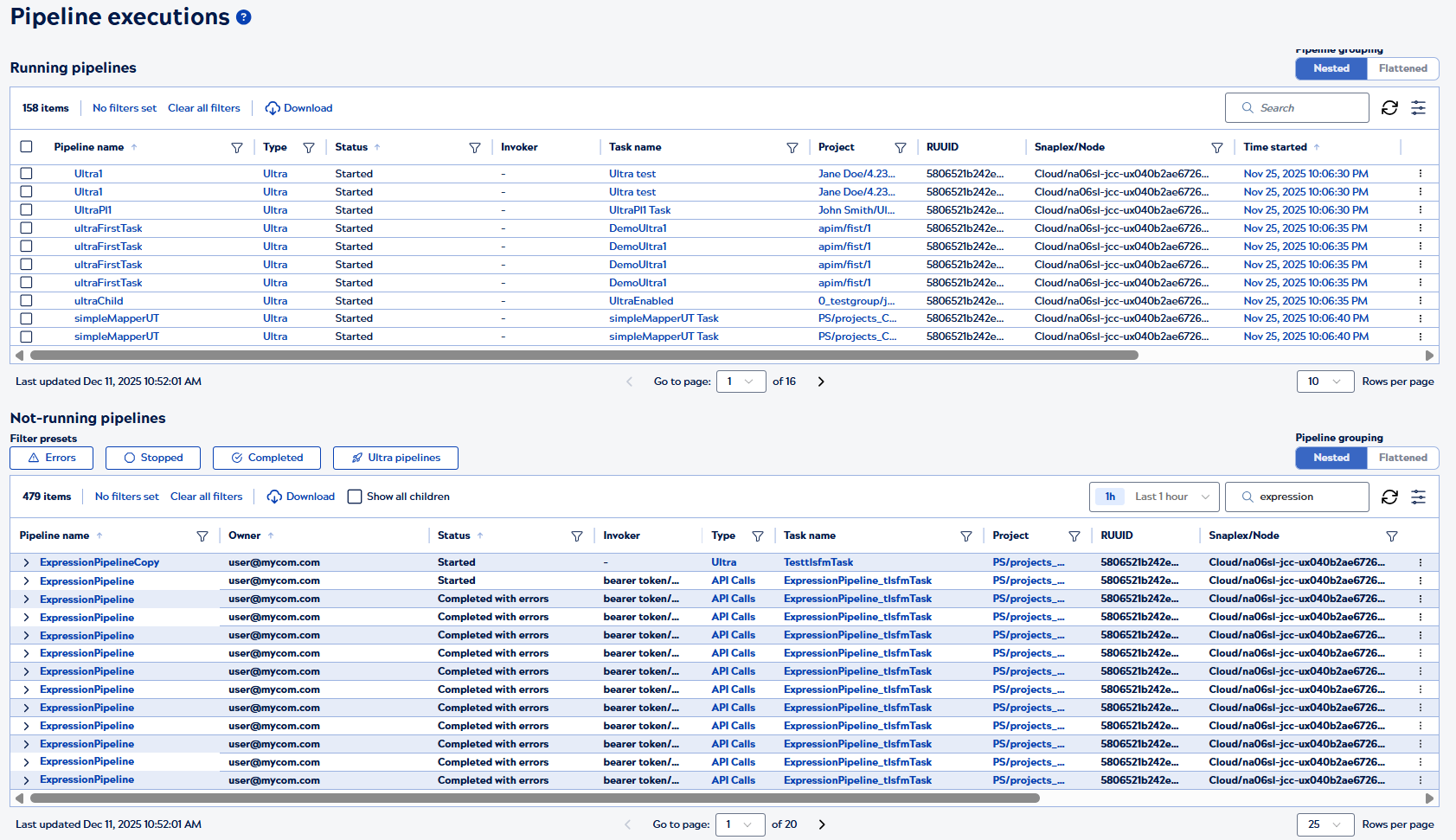Image resolution: width=1456 pixels, height=840 pixels.
Task: Check the ultraChild row checkbox
Action: click(26, 300)
